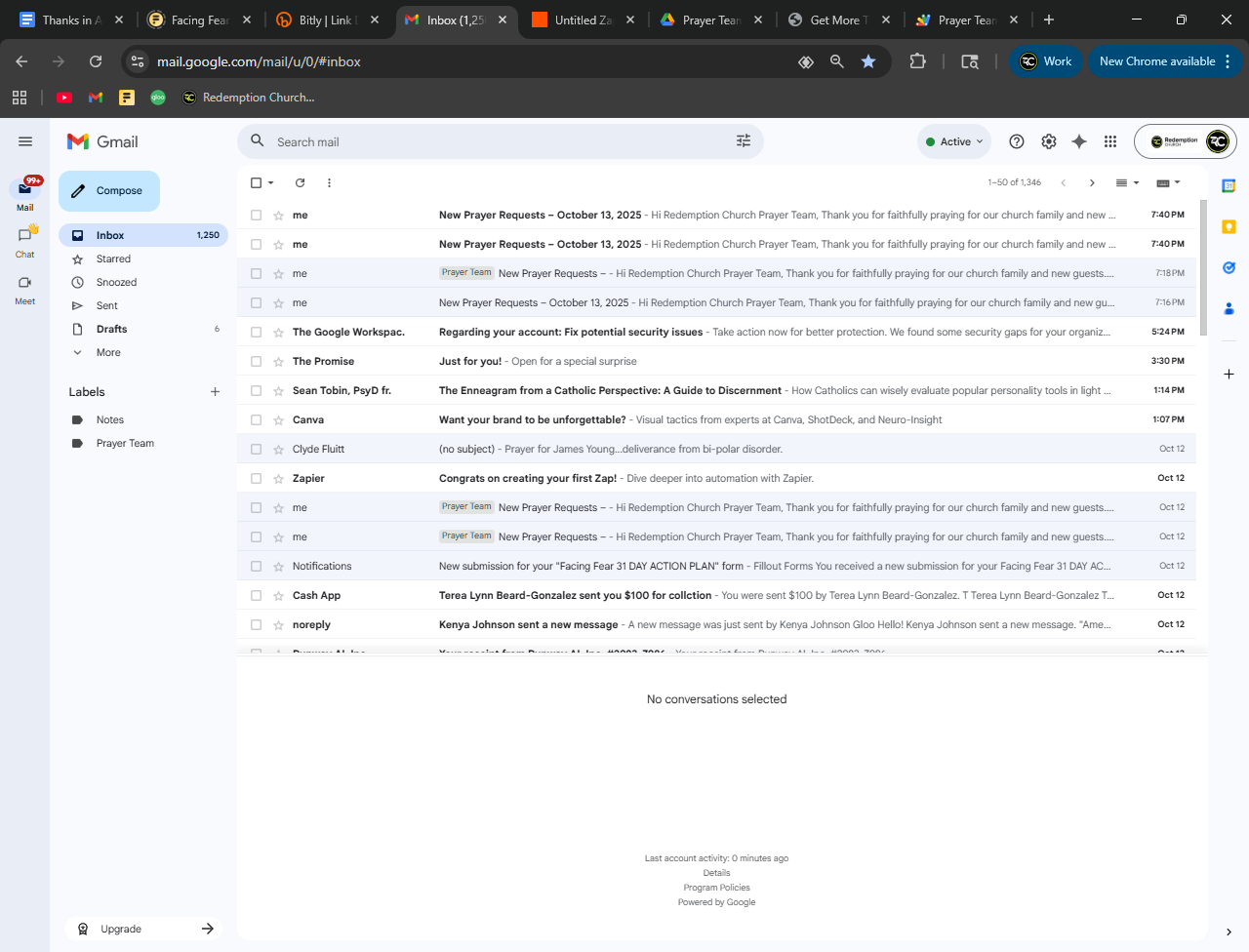This screenshot has height=952, width=1249.
Task: Star the Cash App email
Action: [278, 596]
